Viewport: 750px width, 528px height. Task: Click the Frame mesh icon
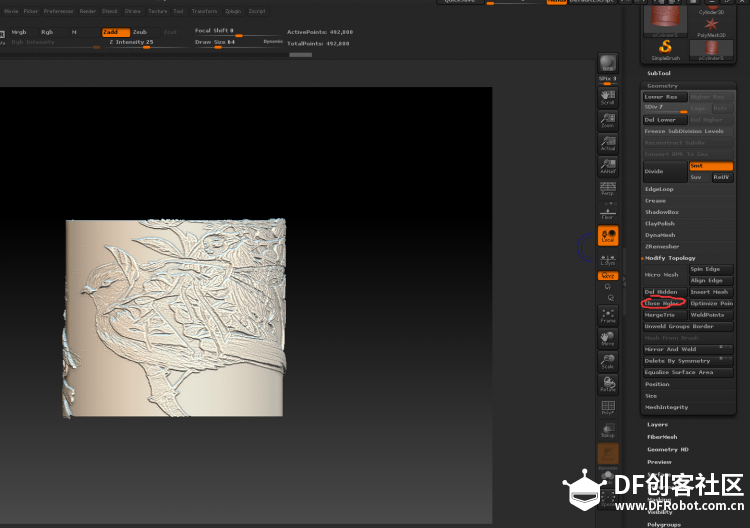point(608,316)
